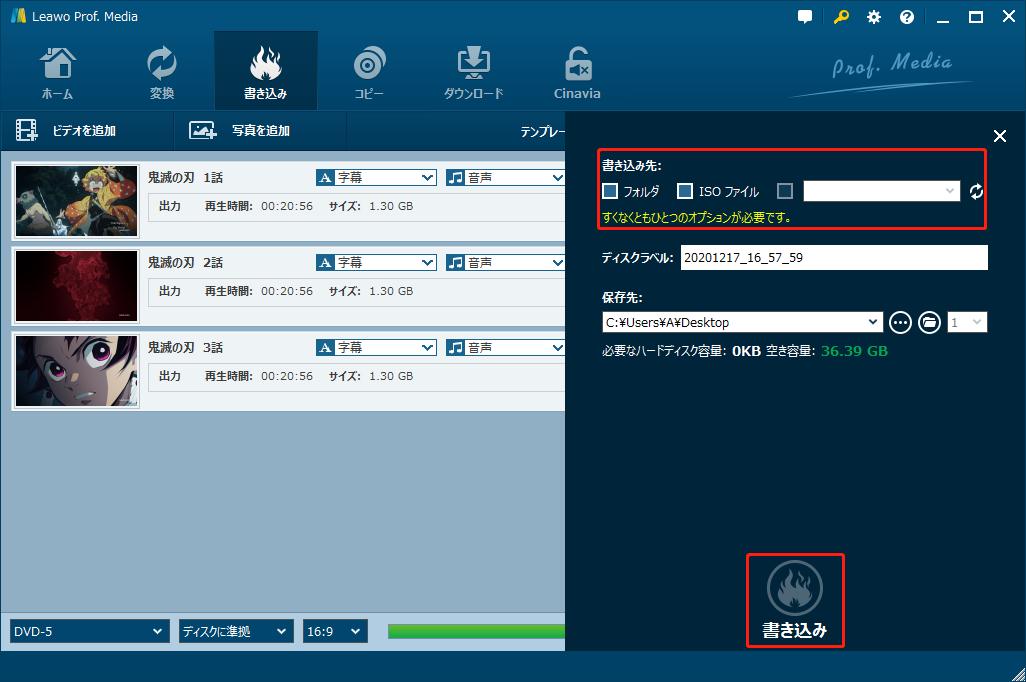Viewport: 1026px width, 682px height.
Task: Open the output folder icon
Action: 929,322
